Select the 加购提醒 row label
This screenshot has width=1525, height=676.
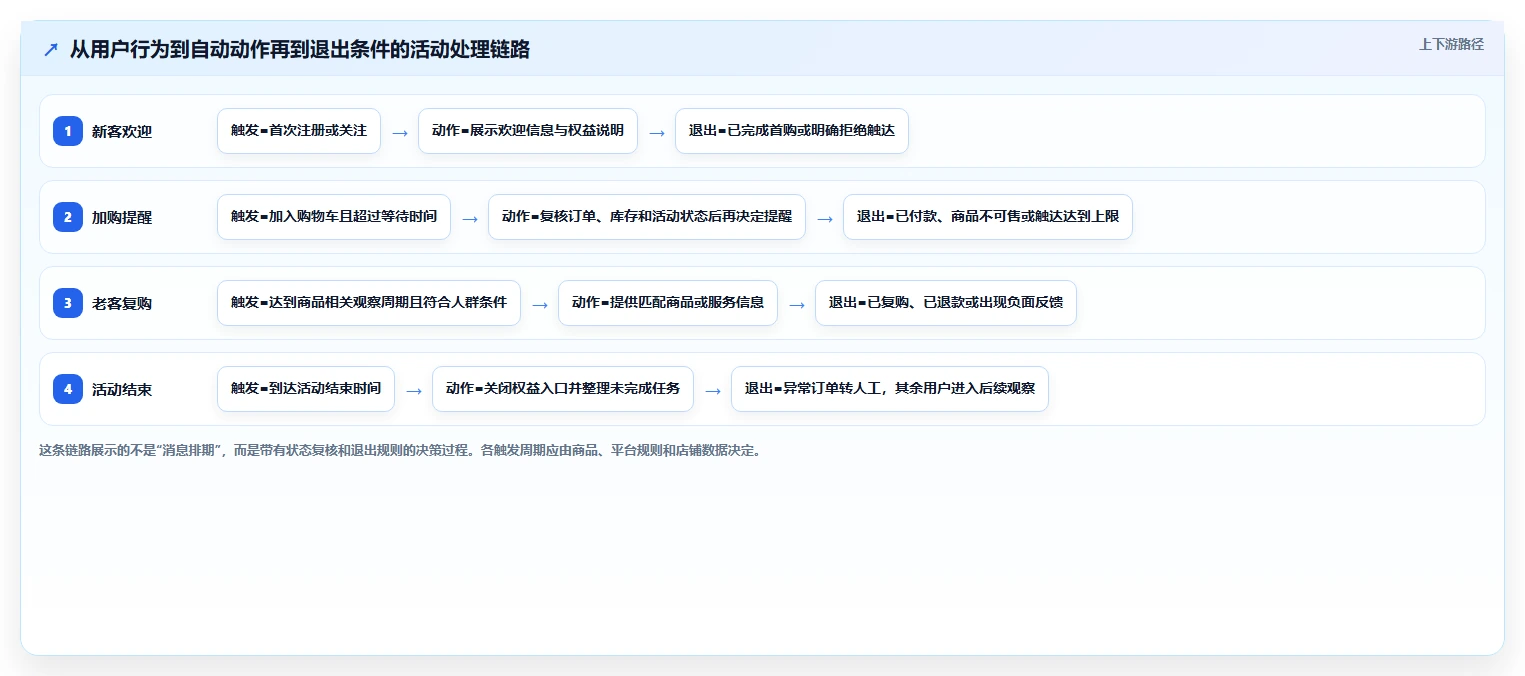coord(122,217)
